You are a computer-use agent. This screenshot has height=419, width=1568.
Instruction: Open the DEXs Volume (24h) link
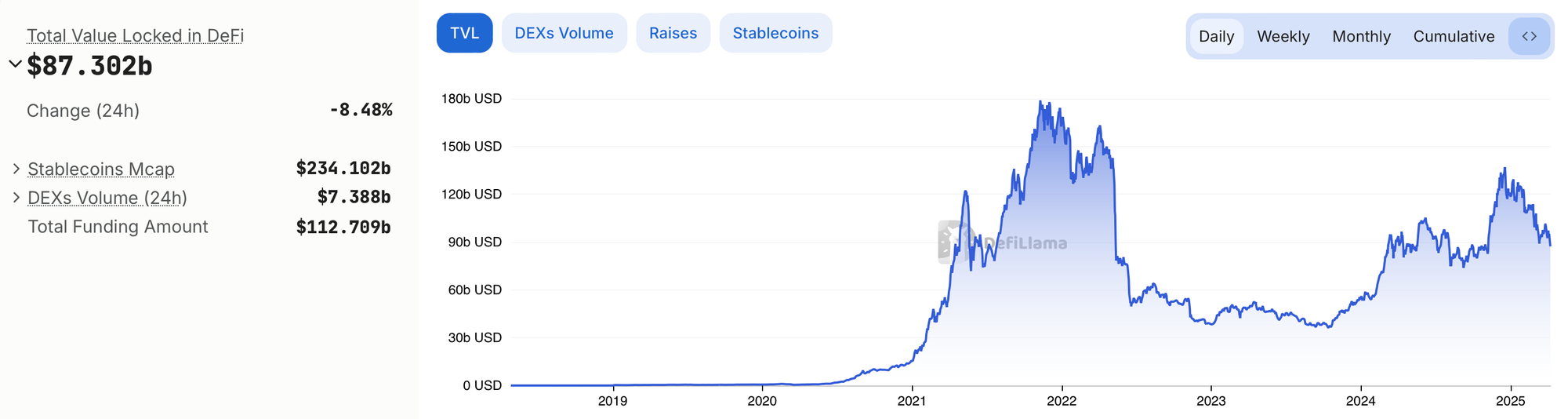107,198
